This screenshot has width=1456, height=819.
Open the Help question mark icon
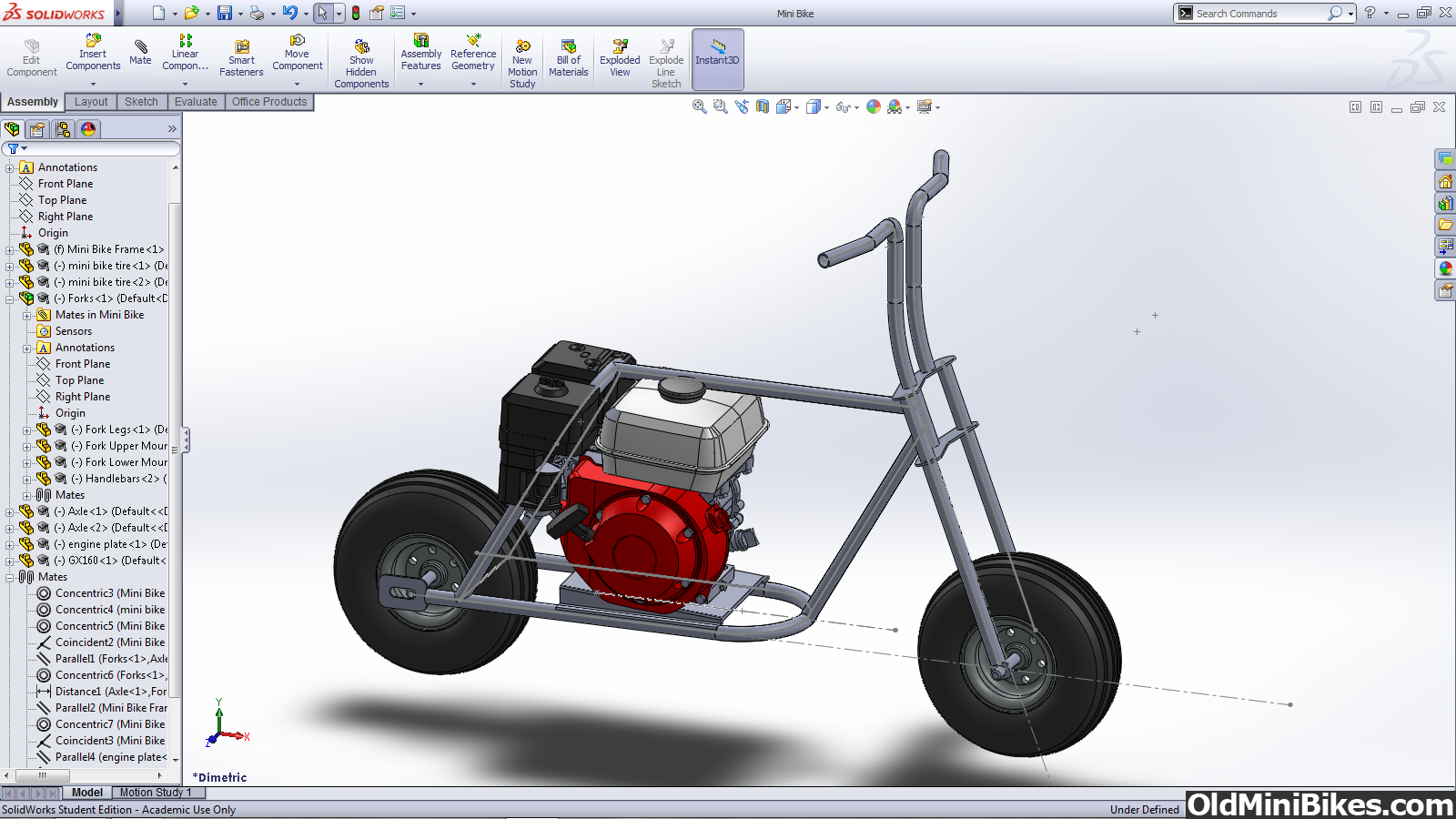click(x=1370, y=13)
